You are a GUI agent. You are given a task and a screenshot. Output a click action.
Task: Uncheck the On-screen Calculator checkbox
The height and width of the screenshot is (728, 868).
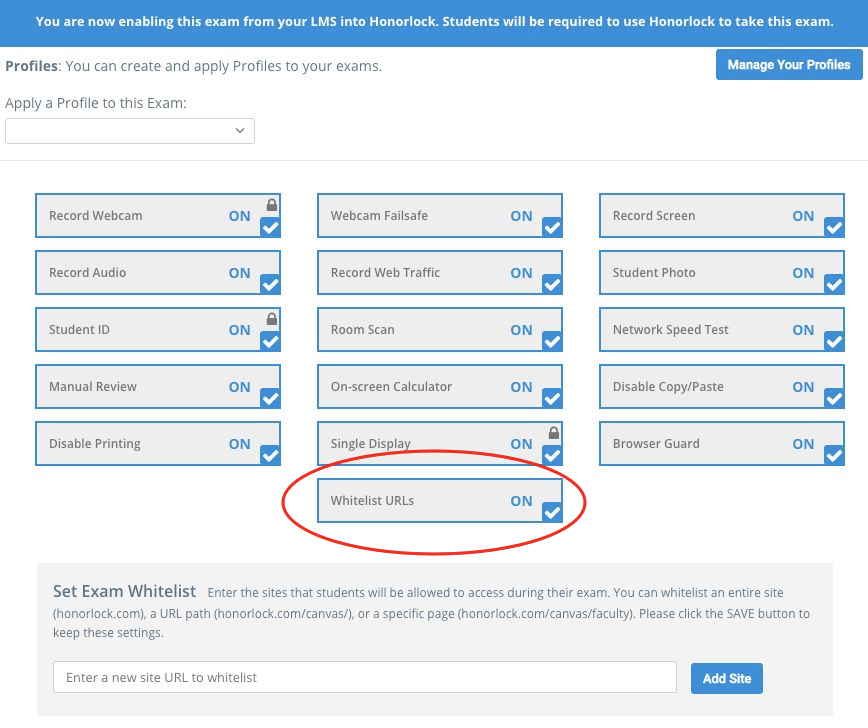(552, 398)
